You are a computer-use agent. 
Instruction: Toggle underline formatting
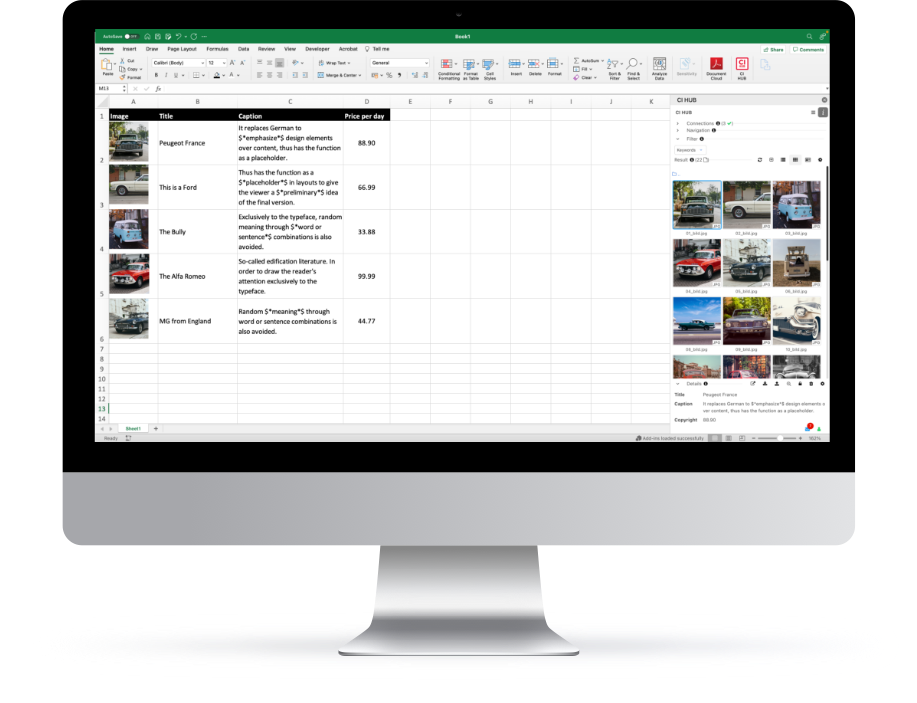tap(175, 75)
